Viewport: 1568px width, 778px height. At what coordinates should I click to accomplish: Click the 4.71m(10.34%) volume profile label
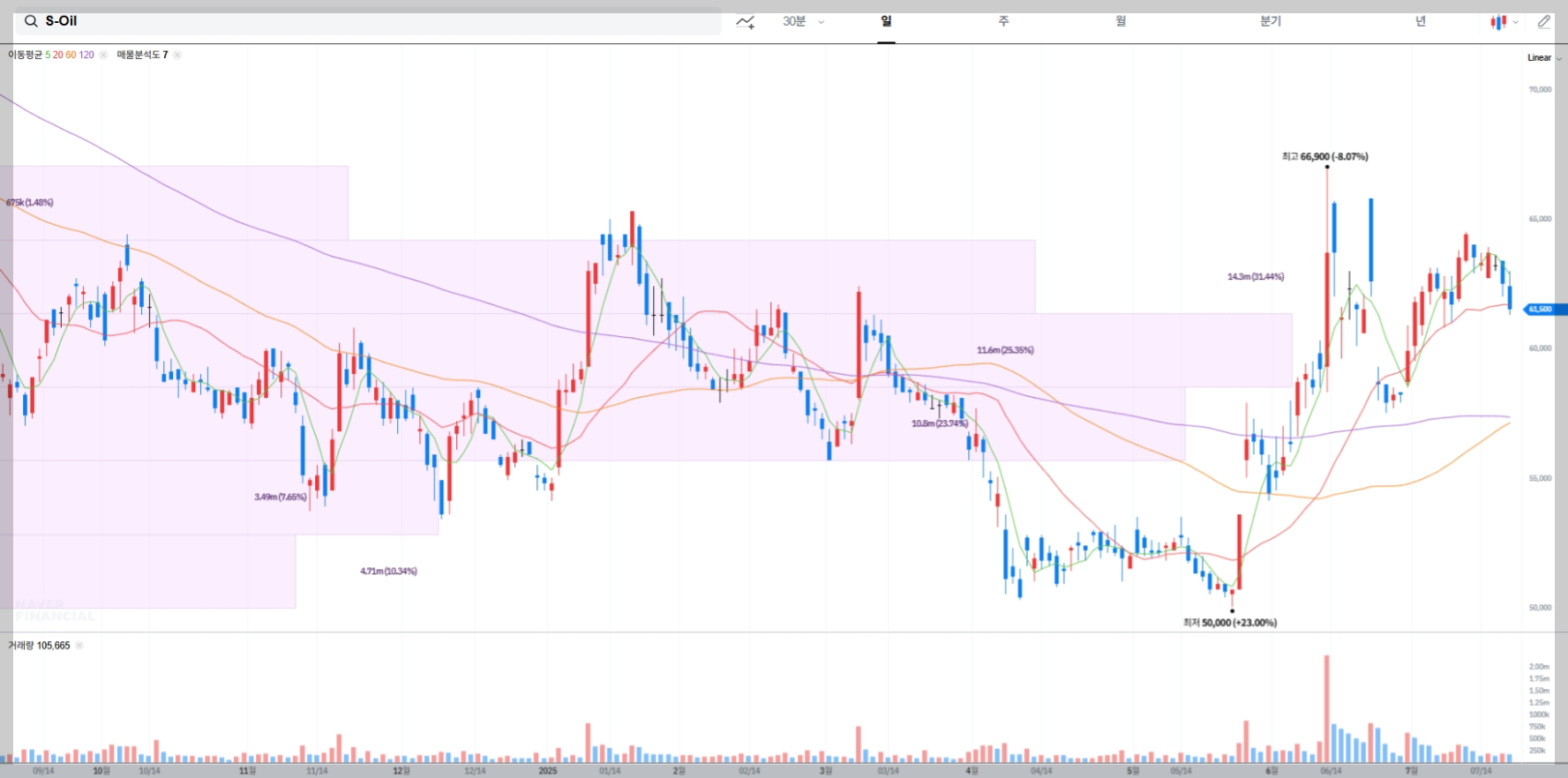click(388, 572)
